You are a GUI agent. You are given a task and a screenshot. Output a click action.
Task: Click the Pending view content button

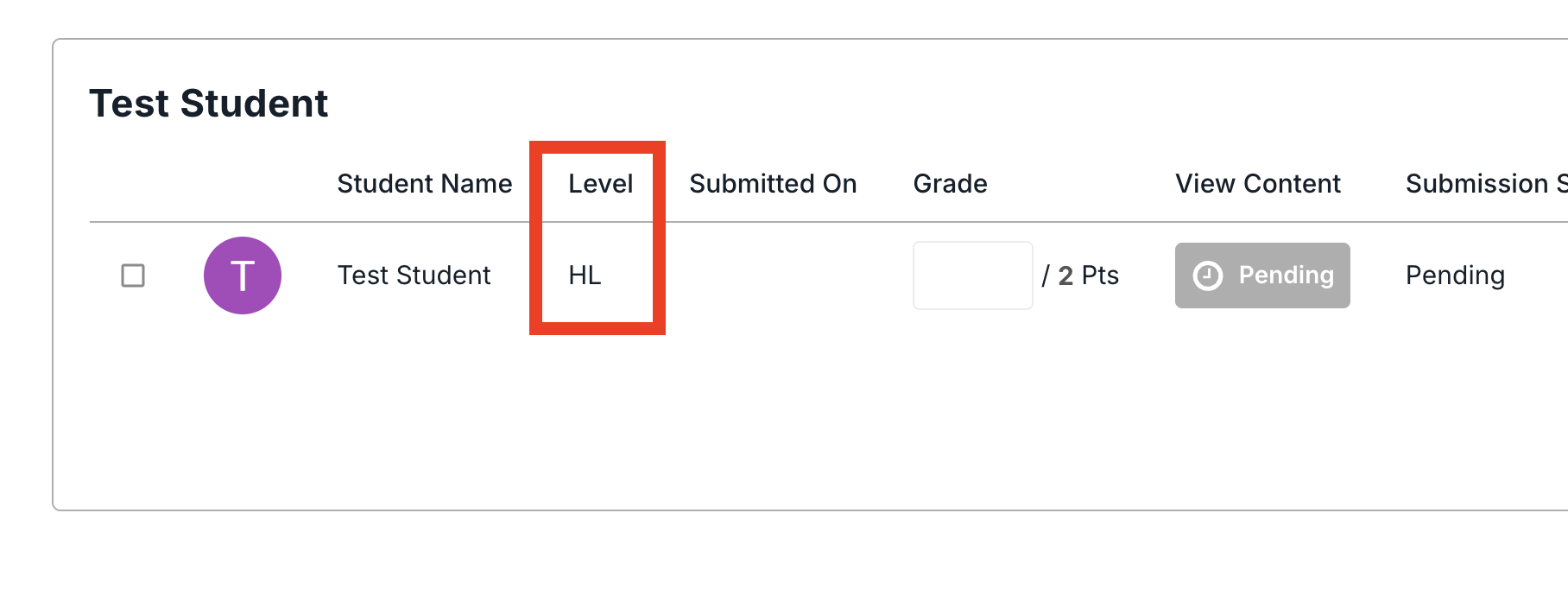click(x=1262, y=275)
